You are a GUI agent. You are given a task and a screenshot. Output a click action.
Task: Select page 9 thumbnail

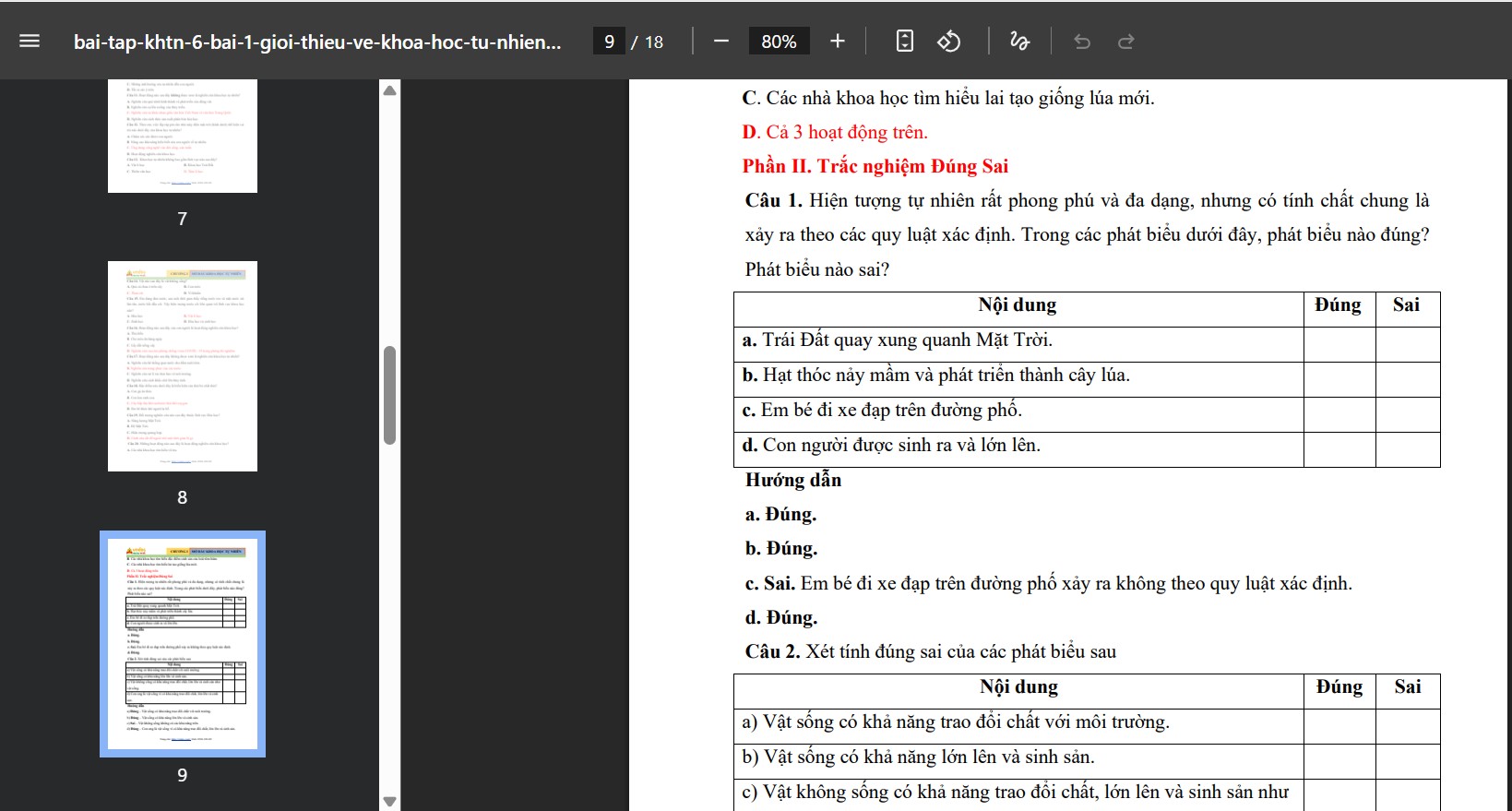[x=183, y=644]
